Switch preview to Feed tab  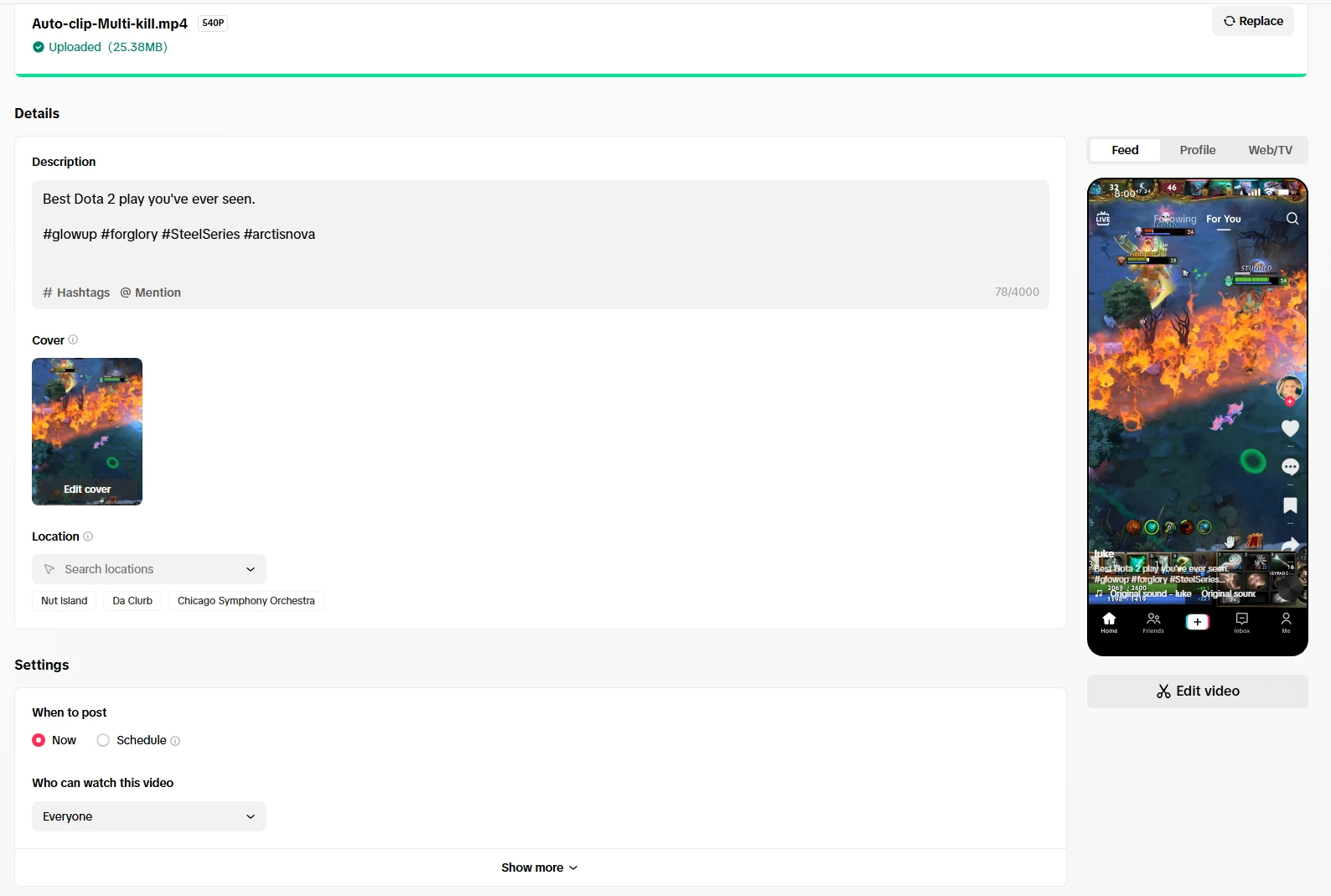point(1125,150)
